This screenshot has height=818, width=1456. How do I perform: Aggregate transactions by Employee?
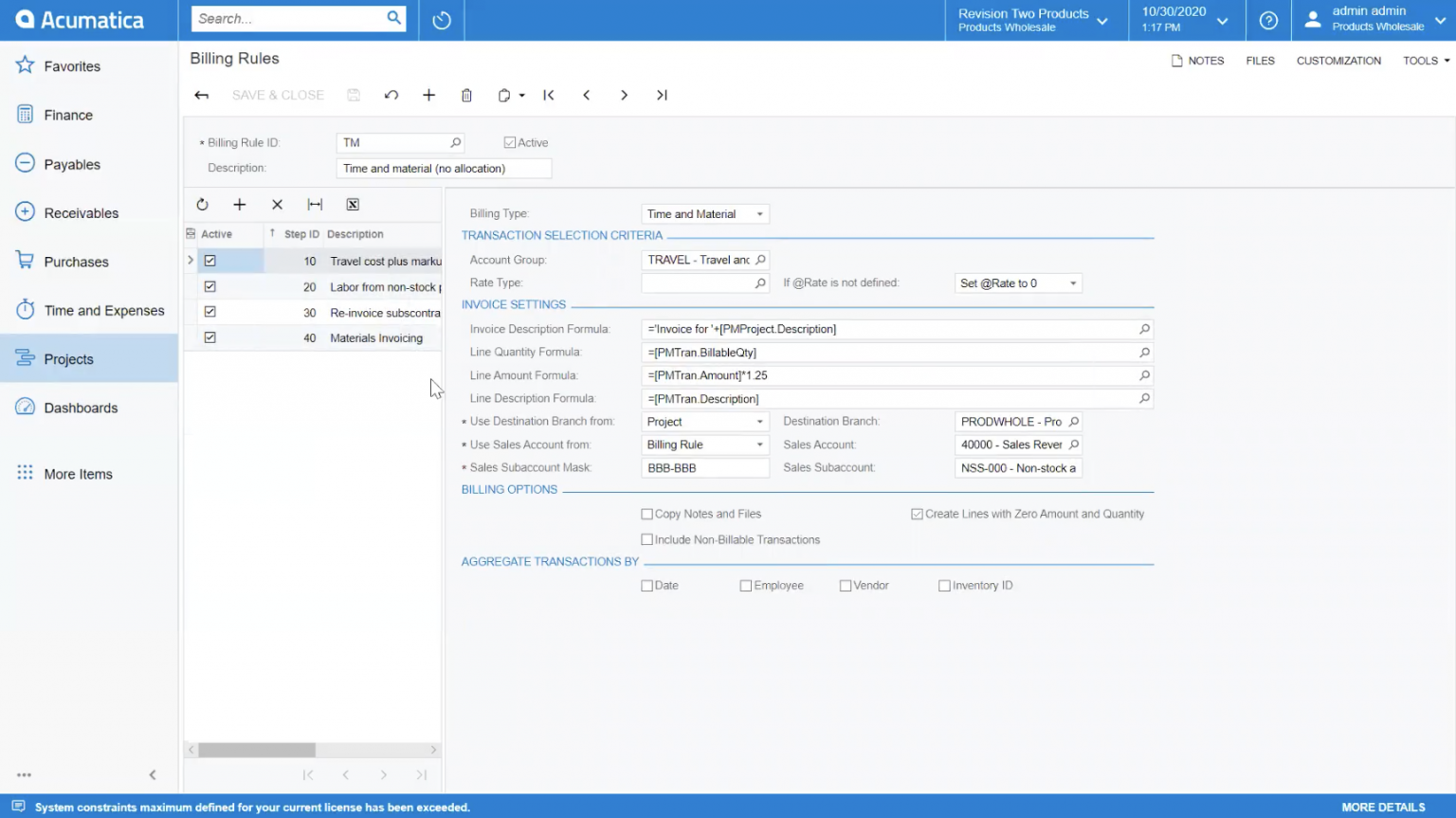tap(746, 585)
